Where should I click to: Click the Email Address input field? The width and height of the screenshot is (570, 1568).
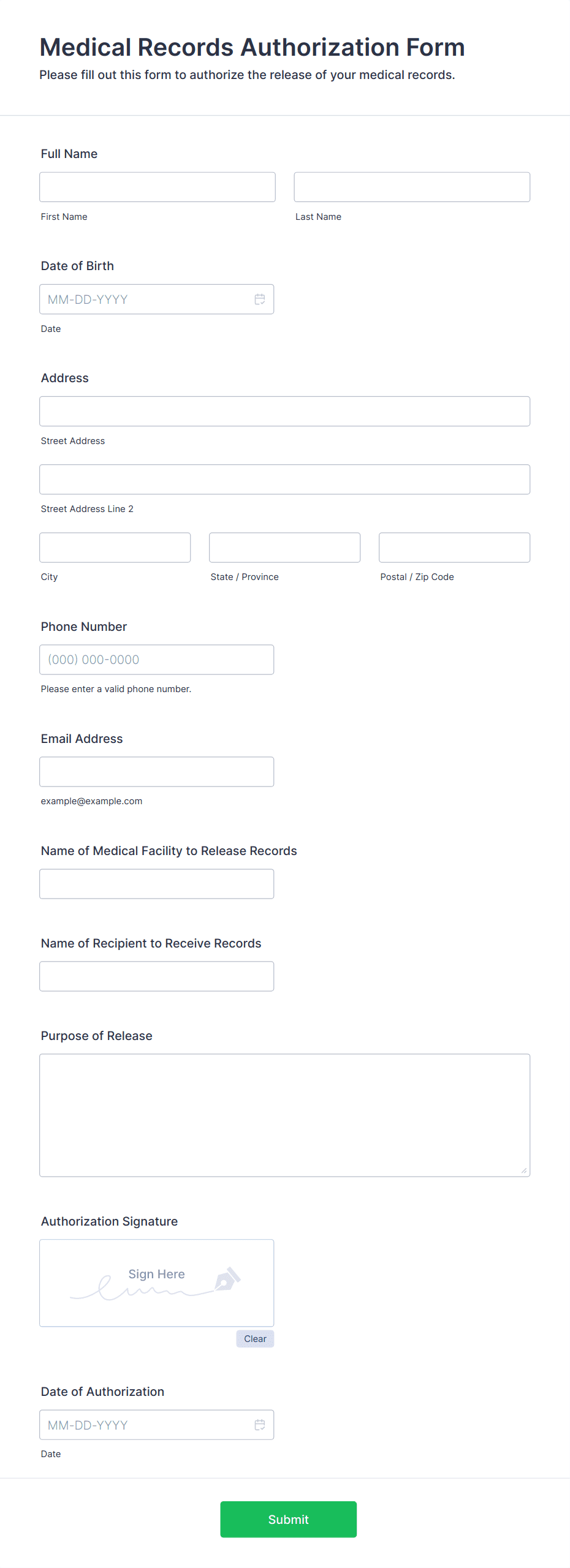click(x=156, y=772)
